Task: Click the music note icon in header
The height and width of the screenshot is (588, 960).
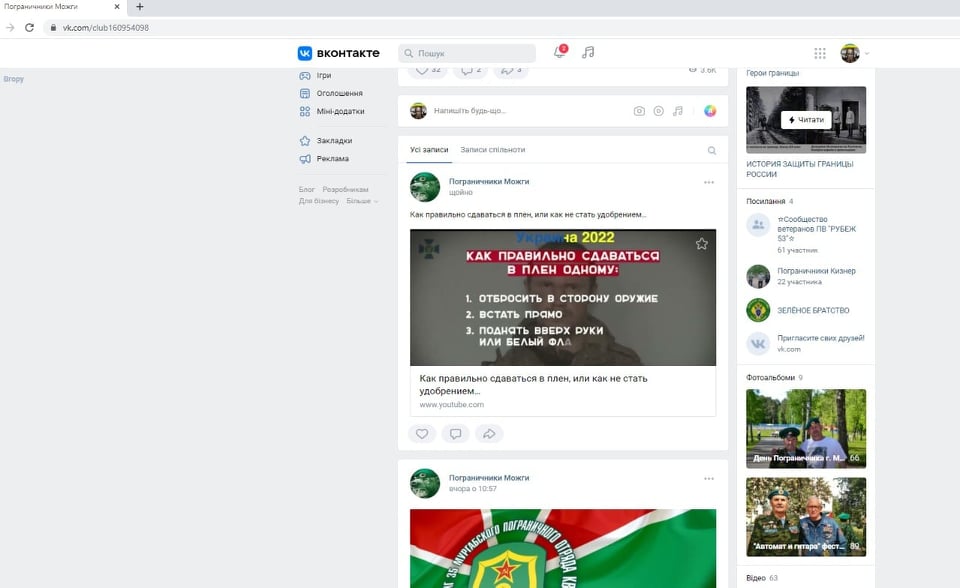Action: click(x=588, y=53)
